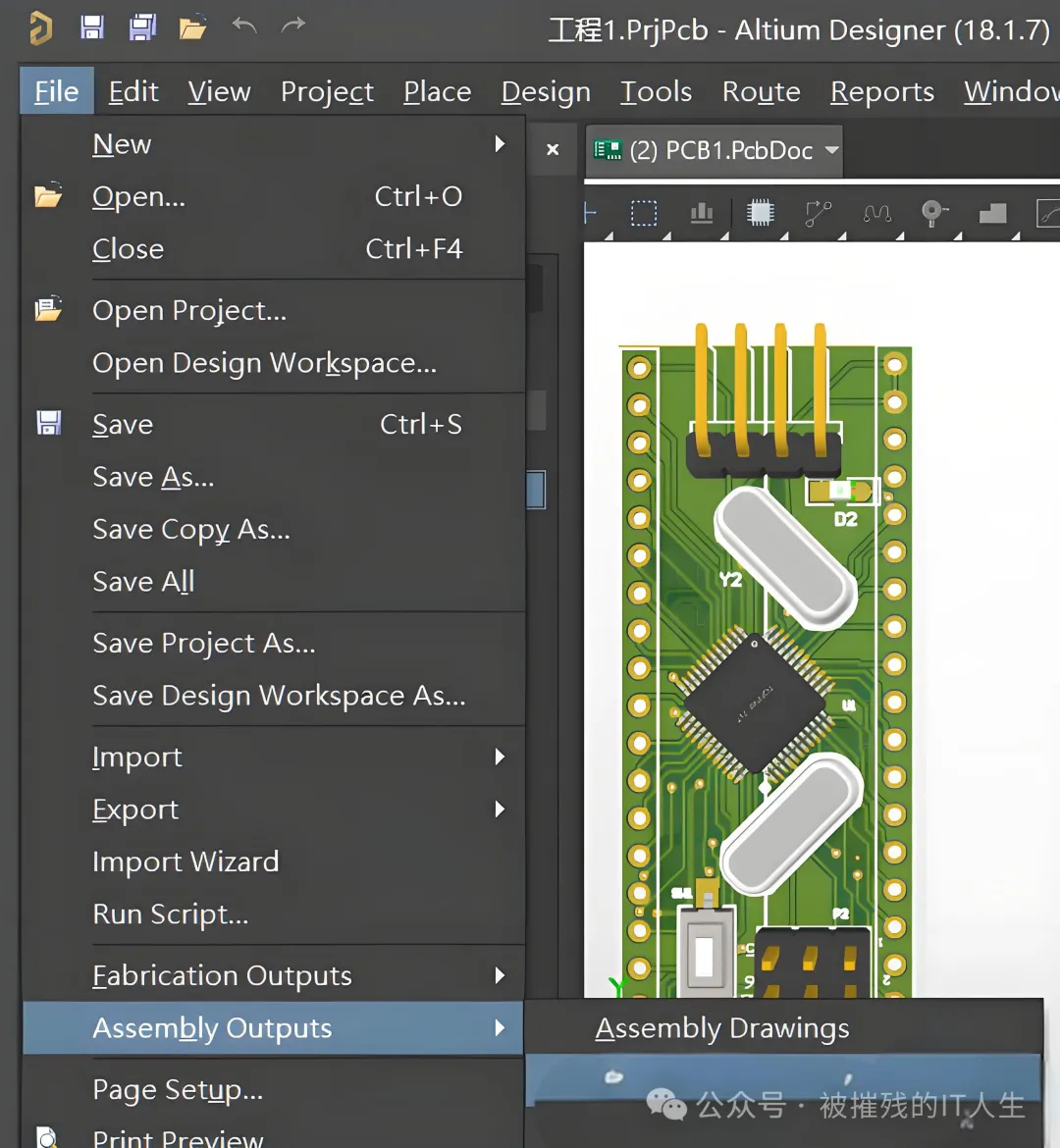Click the Save All double-disk icon
Image resolution: width=1060 pixels, height=1148 pixels.
(x=142, y=27)
